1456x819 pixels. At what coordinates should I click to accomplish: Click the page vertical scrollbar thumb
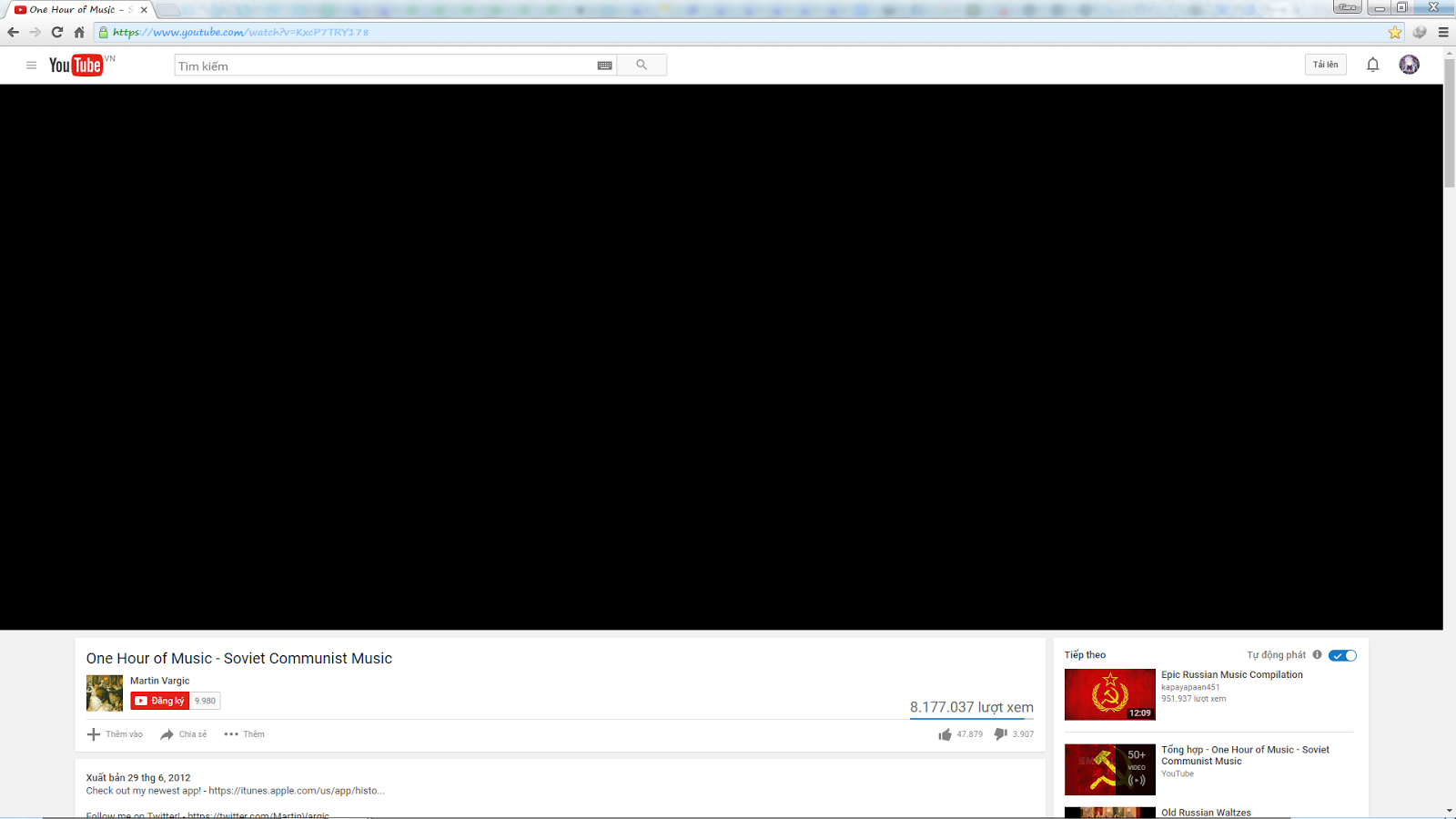click(x=1449, y=123)
